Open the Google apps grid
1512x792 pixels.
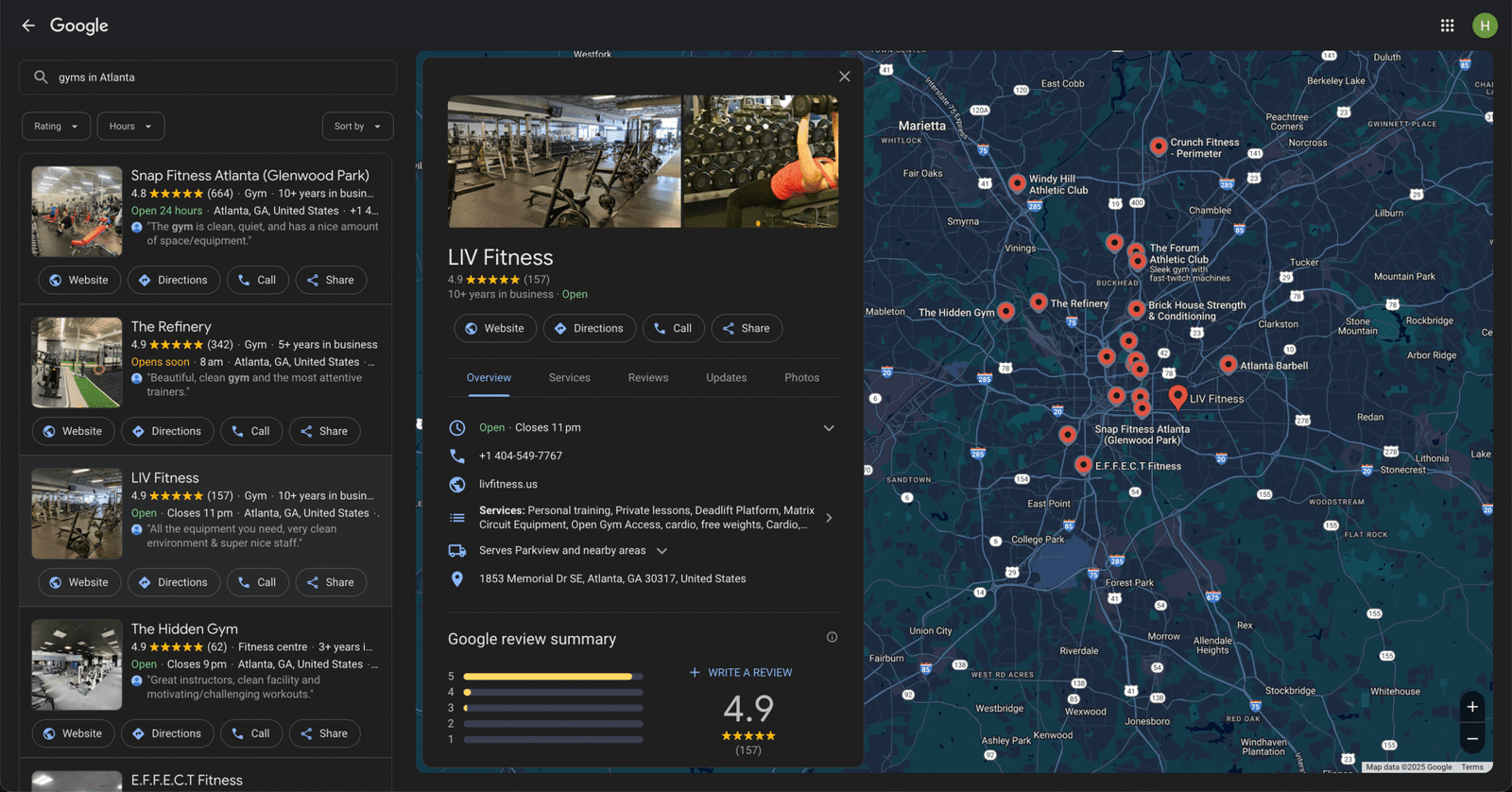pos(1447,26)
